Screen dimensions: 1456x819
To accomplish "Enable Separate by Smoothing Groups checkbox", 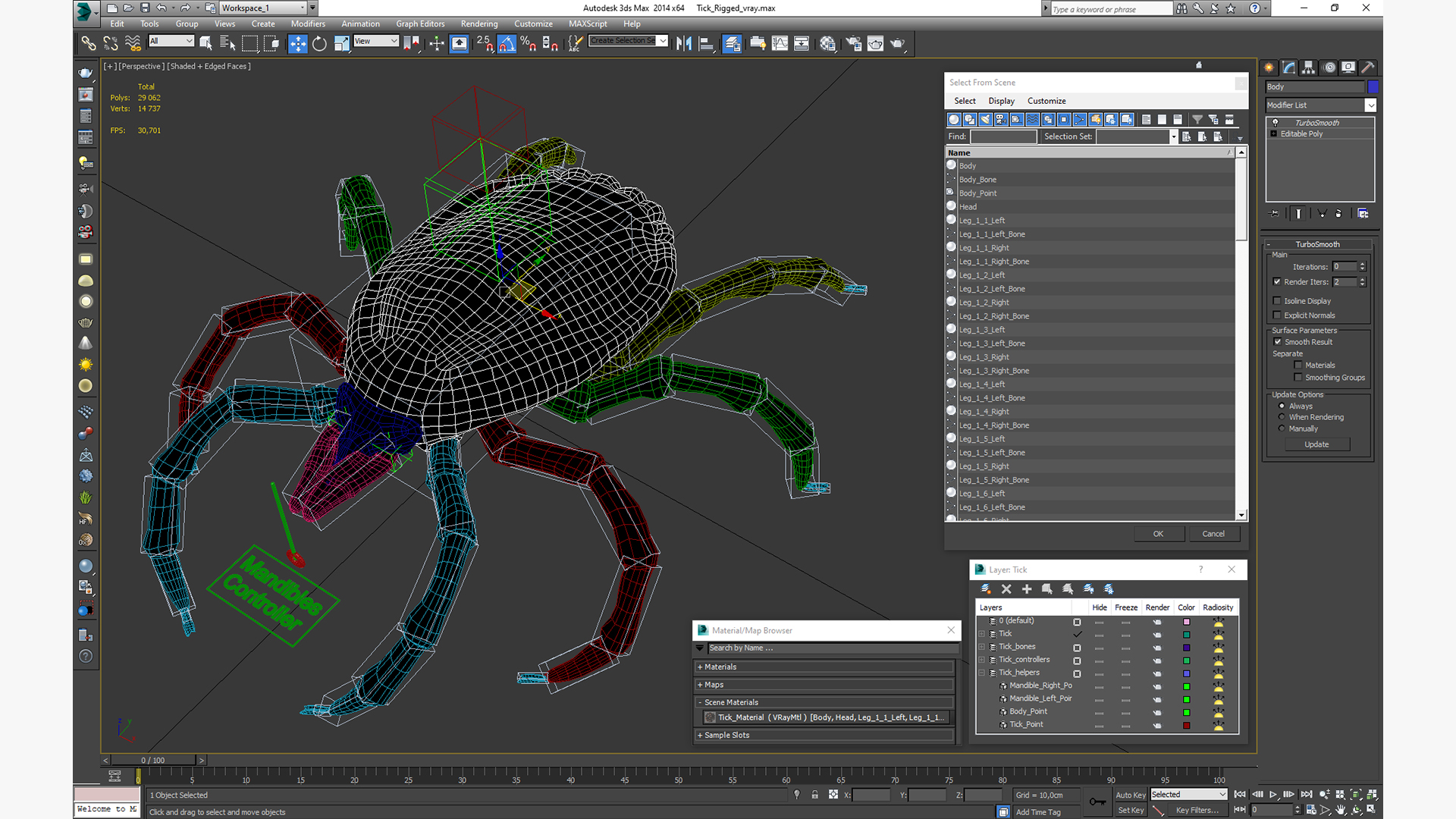I will coord(1298,378).
